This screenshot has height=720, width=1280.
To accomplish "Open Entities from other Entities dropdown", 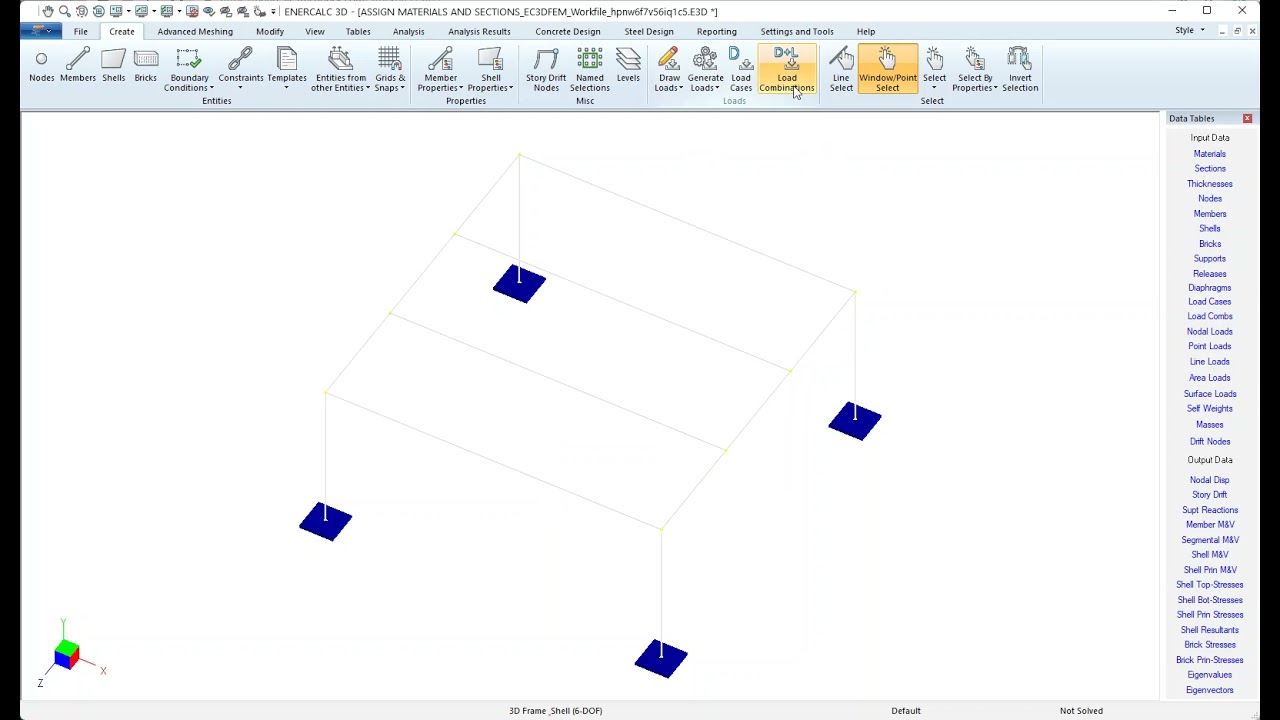I will [x=340, y=70].
